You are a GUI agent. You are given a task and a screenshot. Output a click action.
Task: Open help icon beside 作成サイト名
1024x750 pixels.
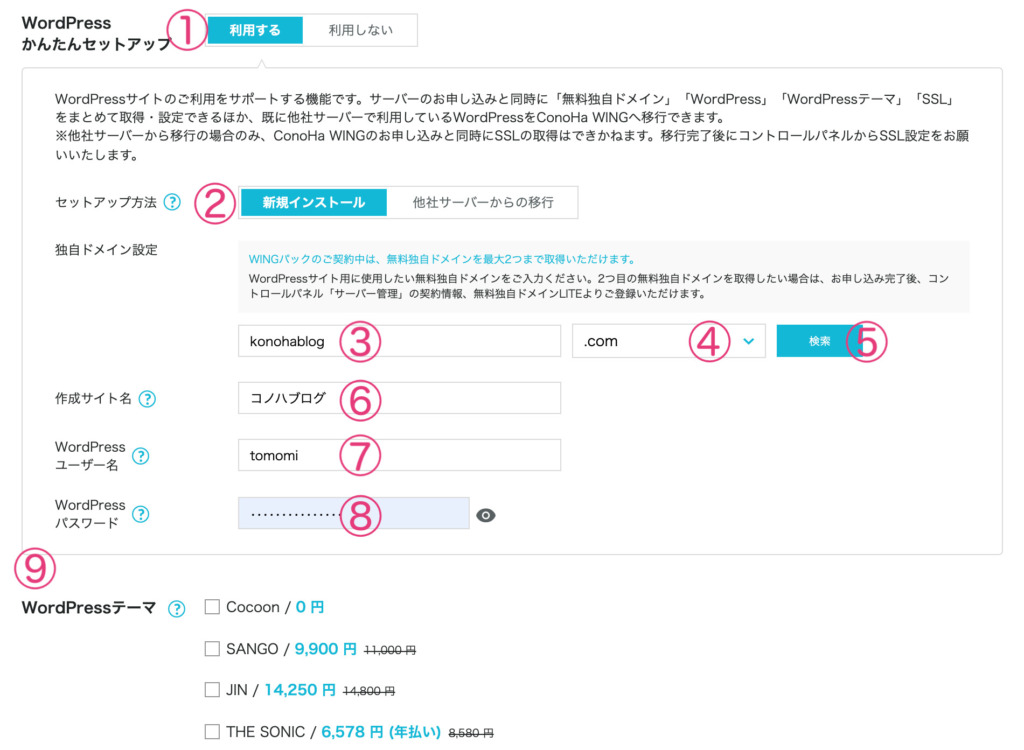[x=148, y=399]
